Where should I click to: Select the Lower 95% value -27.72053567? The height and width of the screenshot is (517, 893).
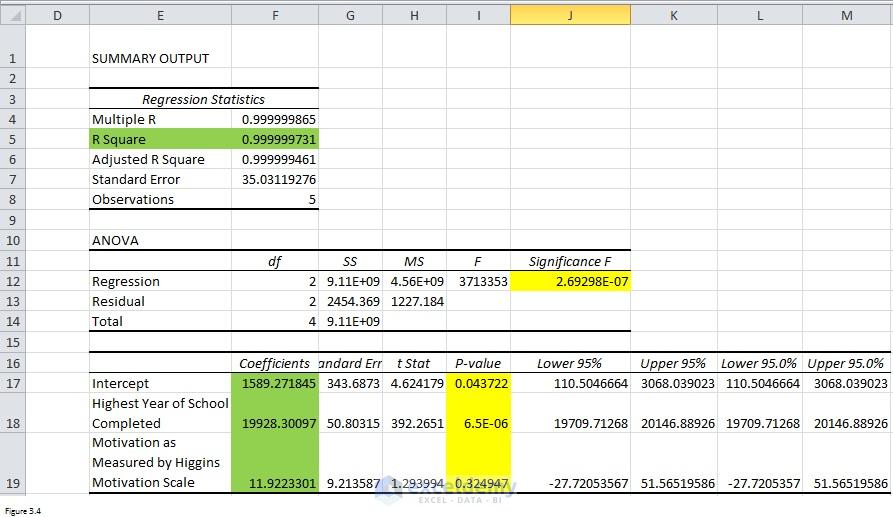pos(571,463)
